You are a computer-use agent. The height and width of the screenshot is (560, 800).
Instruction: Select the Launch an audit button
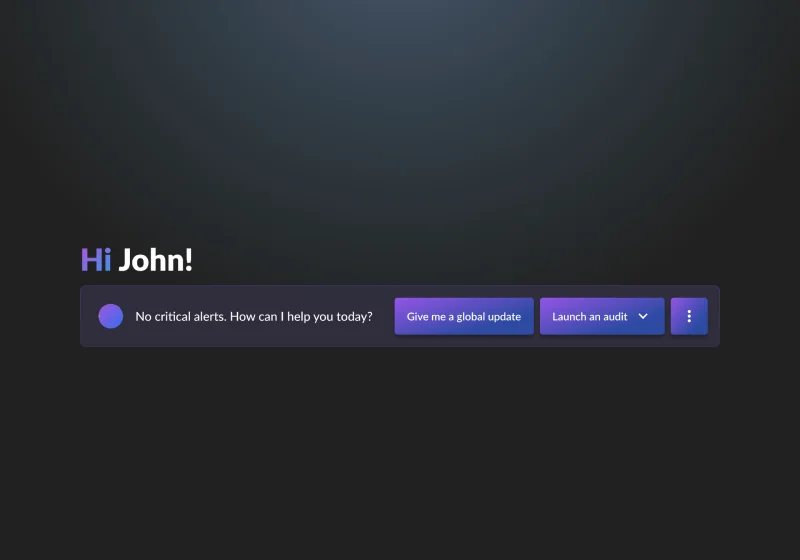(x=602, y=316)
